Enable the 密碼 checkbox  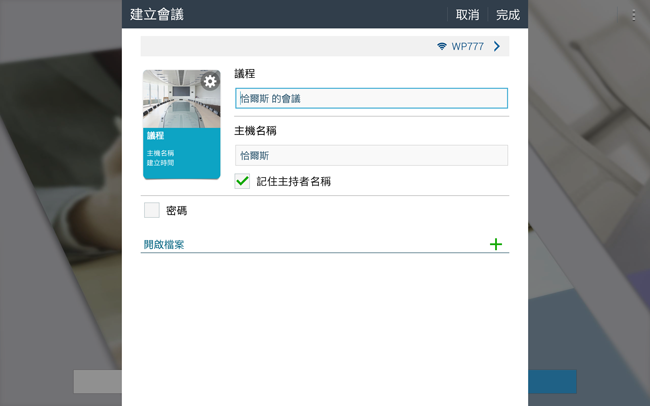click(x=152, y=210)
